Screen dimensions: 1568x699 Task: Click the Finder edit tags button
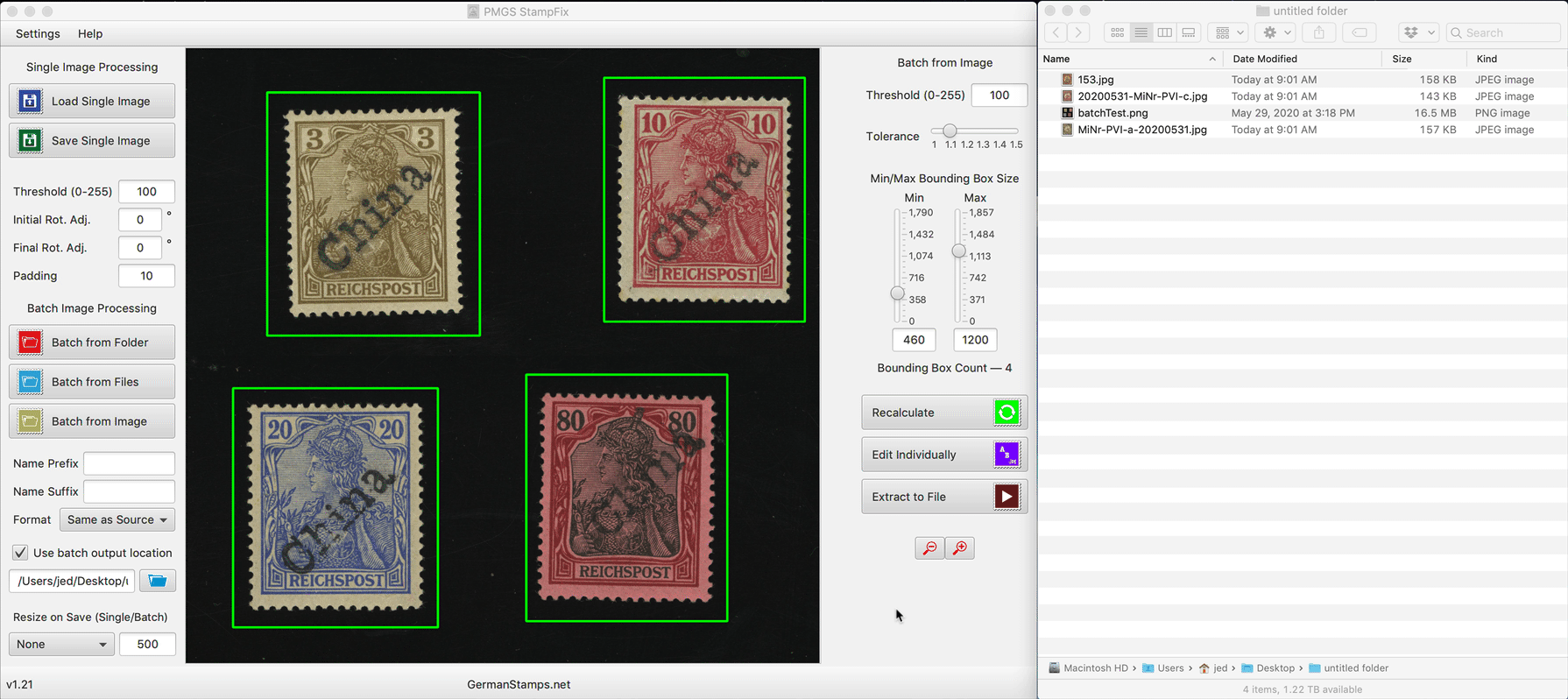(1359, 32)
